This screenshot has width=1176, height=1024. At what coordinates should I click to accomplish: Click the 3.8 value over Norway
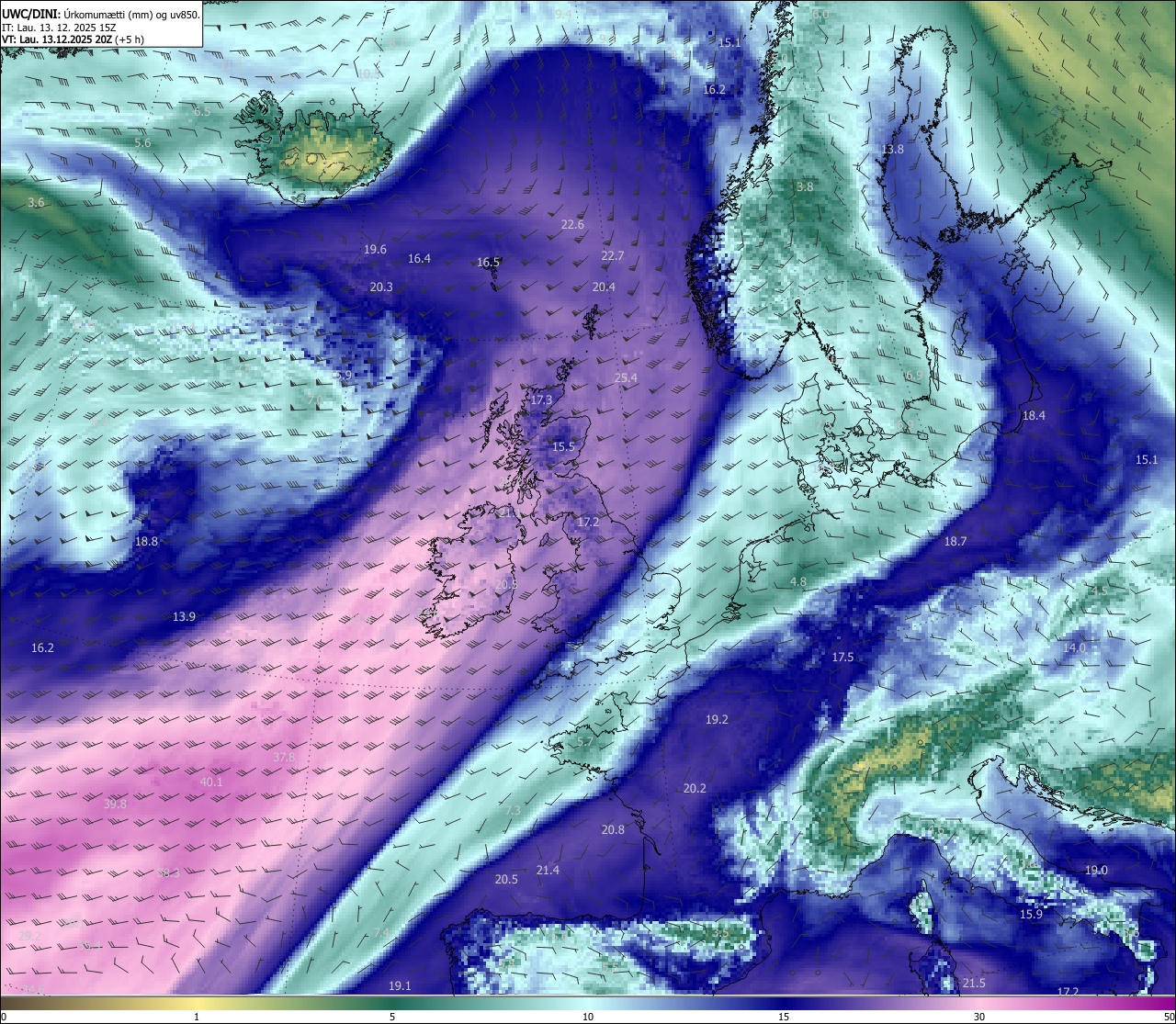[805, 187]
